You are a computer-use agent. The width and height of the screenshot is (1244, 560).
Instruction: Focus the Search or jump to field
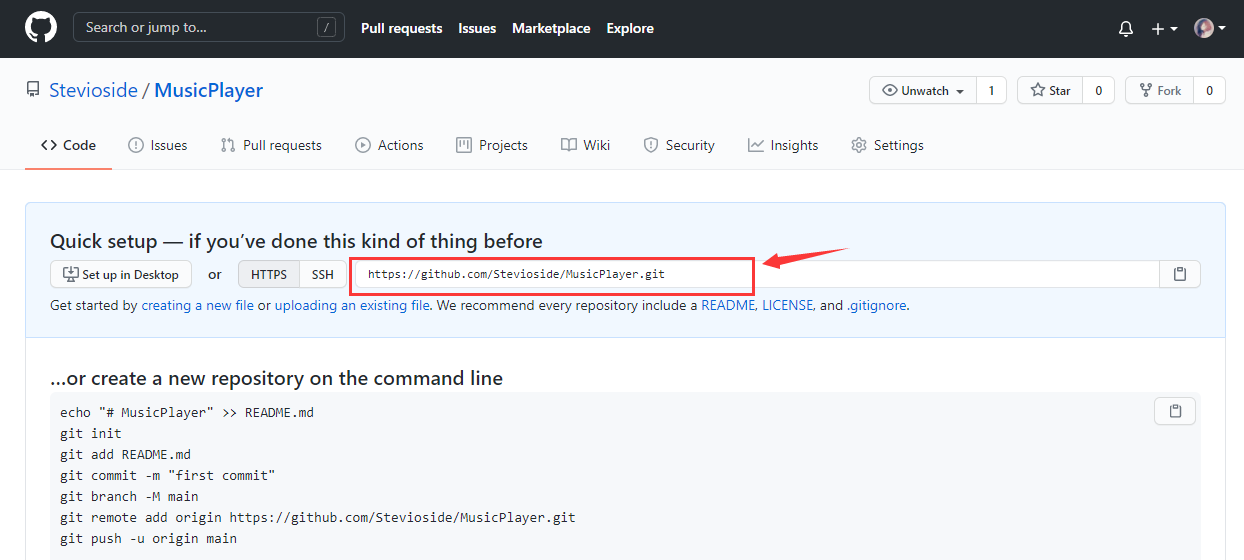(209, 27)
